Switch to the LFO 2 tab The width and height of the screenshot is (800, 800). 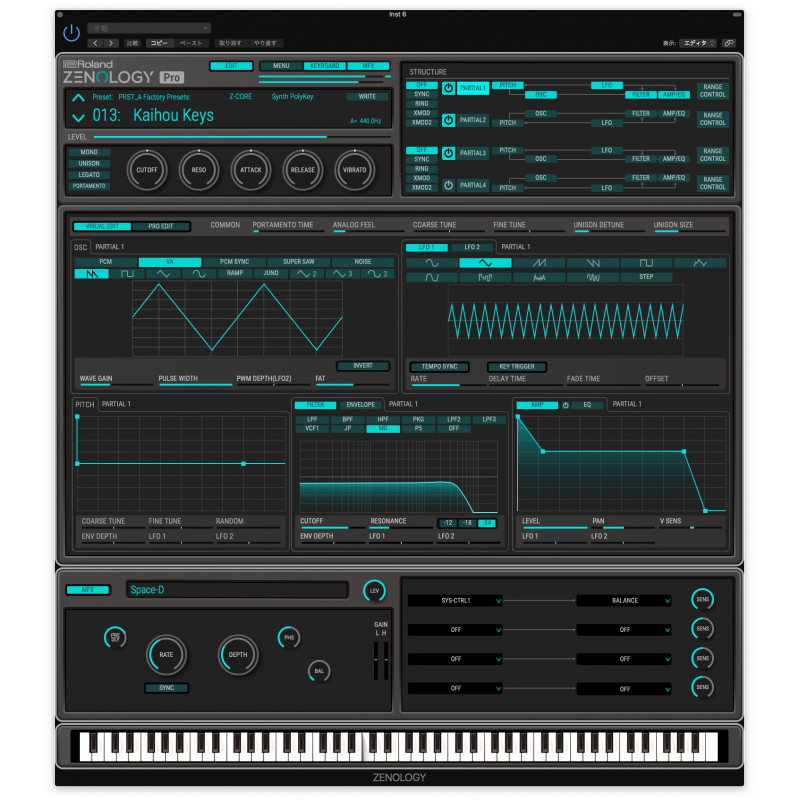tap(472, 247)
